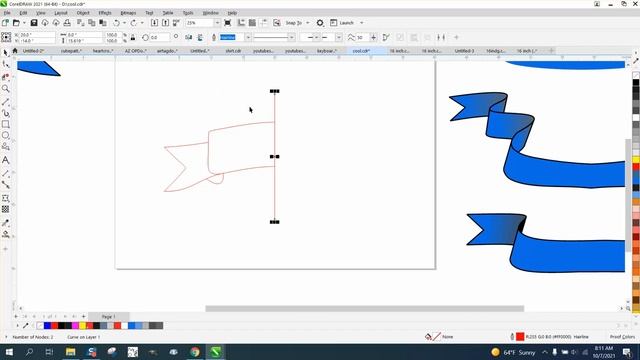This screenshot has width=640, height=360.
Task: Click the Redo icon
Action: click(133, 23)
